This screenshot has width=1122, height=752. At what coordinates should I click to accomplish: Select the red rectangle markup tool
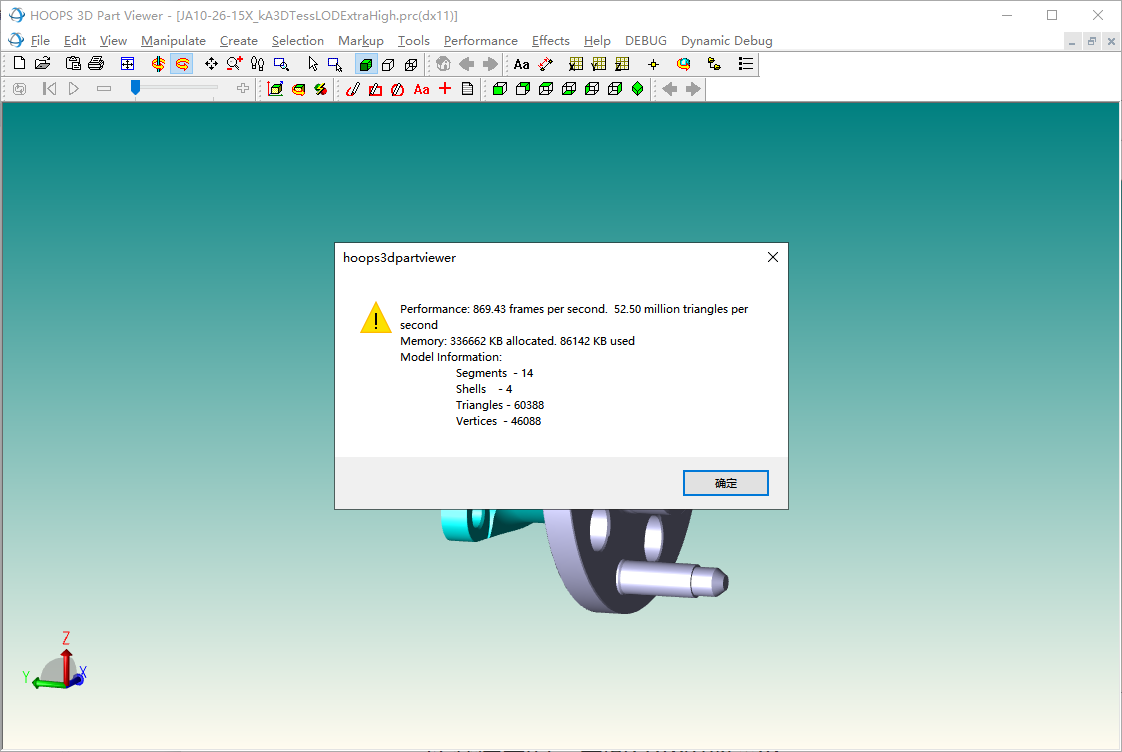[x=375, y=89]
